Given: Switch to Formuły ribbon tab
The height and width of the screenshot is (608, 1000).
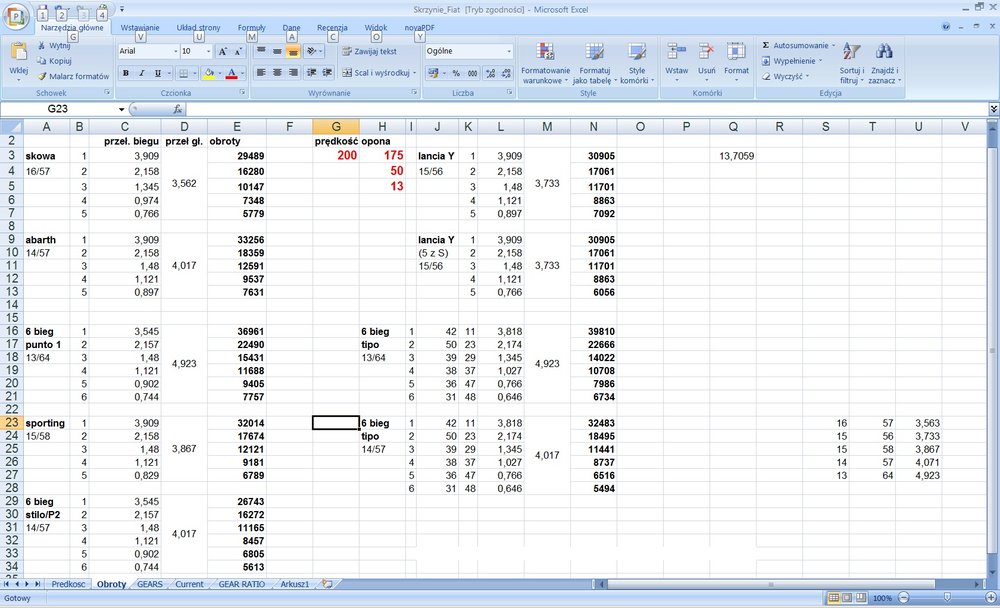Looking at the screenshot, I should click(x=251, y=27).
